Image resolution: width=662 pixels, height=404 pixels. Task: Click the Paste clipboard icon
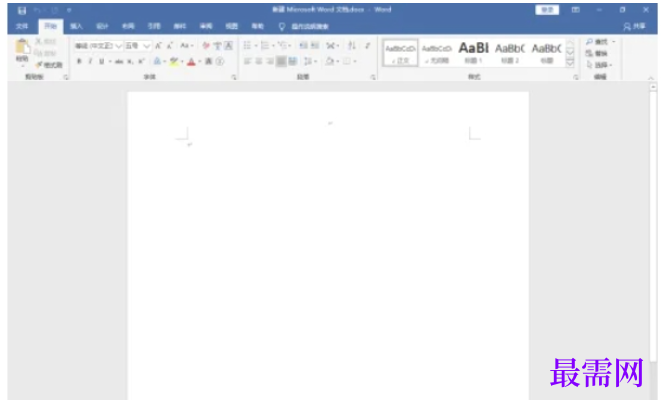22,46
